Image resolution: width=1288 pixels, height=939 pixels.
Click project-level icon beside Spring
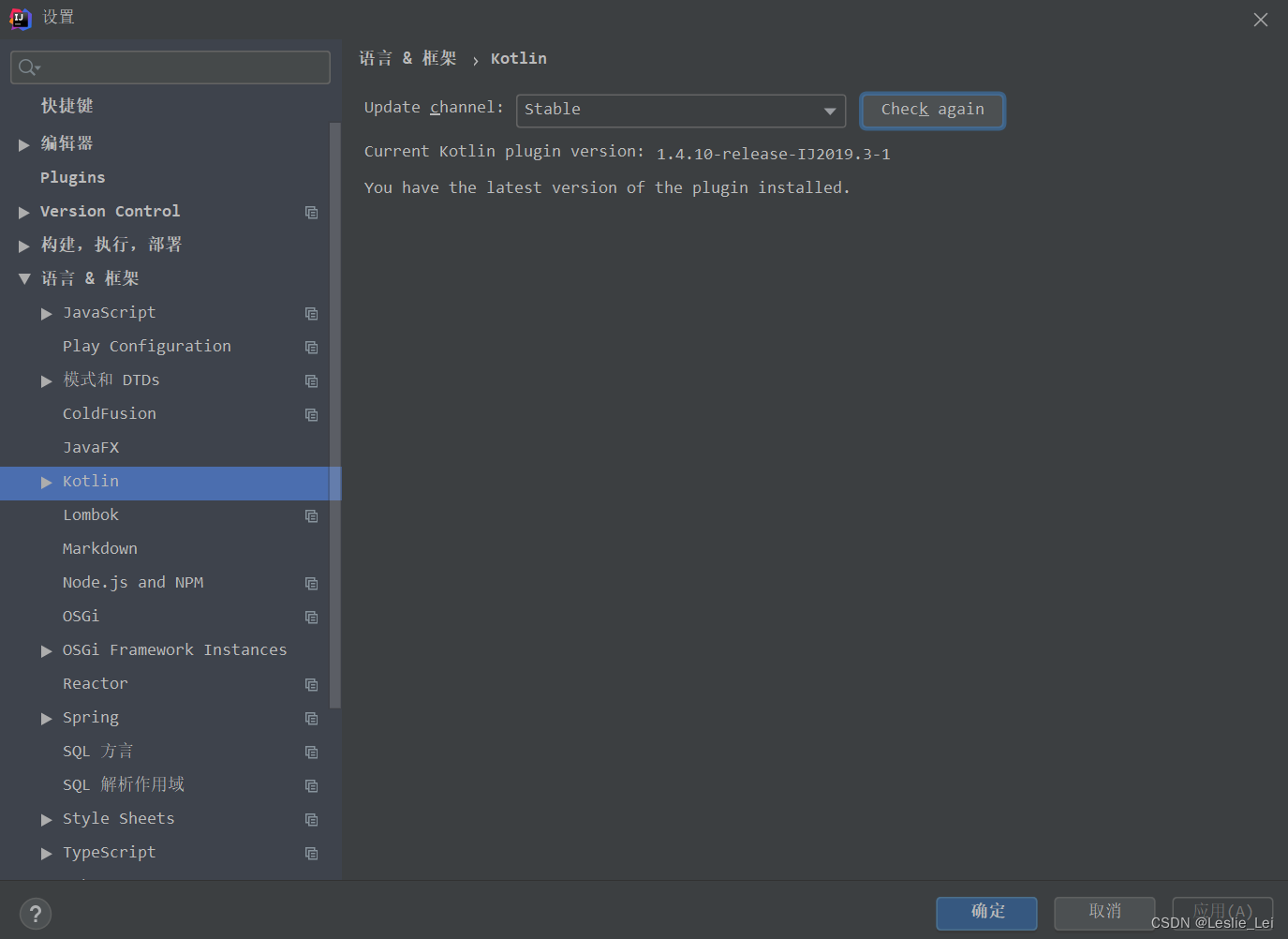tap(312, 719)
